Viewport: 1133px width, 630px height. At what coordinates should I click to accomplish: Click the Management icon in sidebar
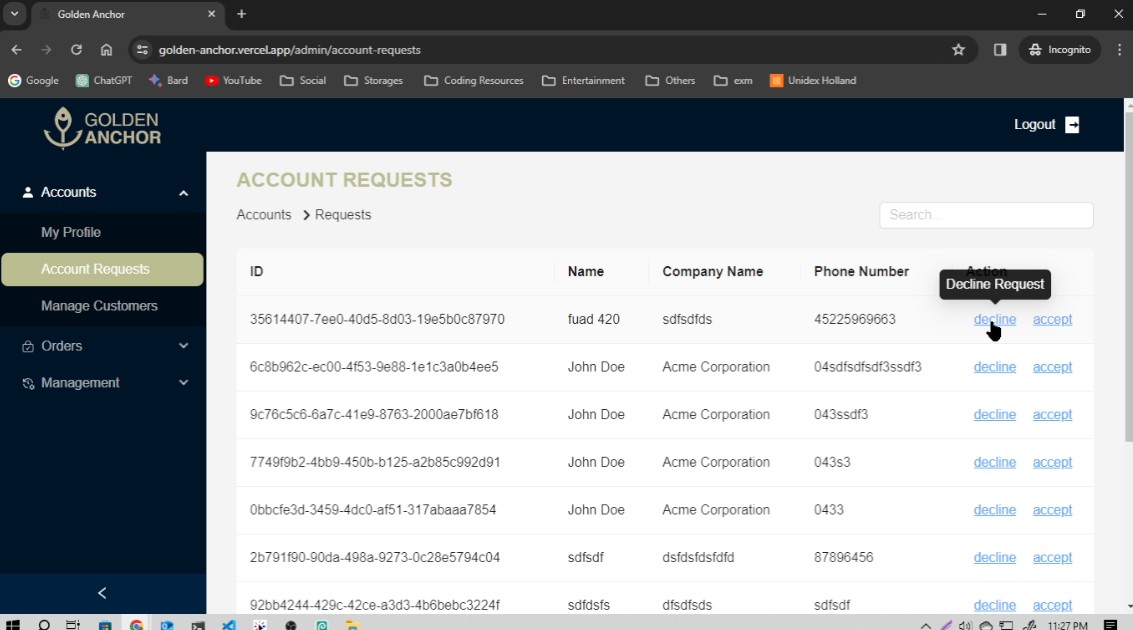coord(27,384)
